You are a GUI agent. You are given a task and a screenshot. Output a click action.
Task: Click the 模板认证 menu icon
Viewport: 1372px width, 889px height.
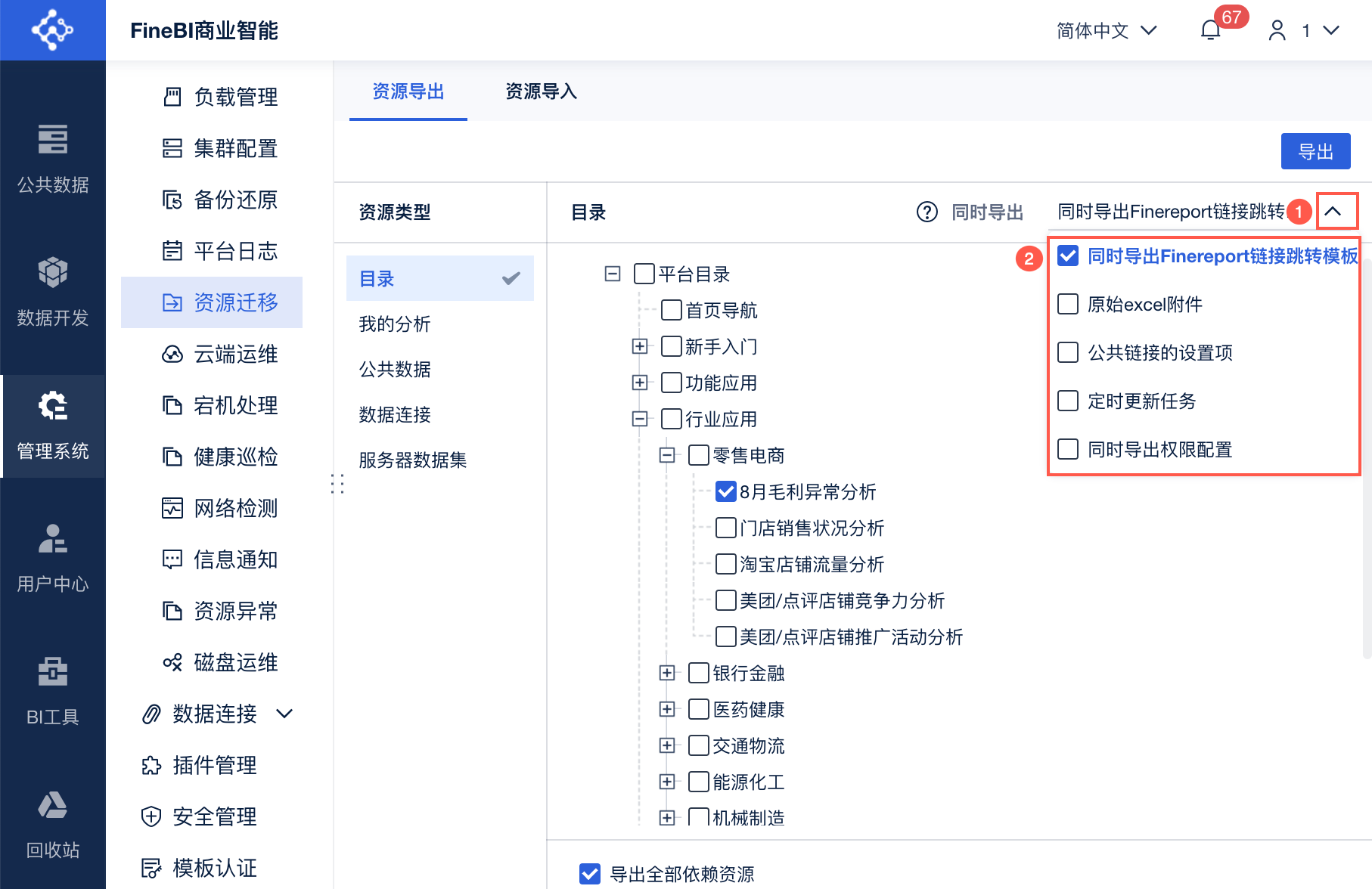pos(151,868)
